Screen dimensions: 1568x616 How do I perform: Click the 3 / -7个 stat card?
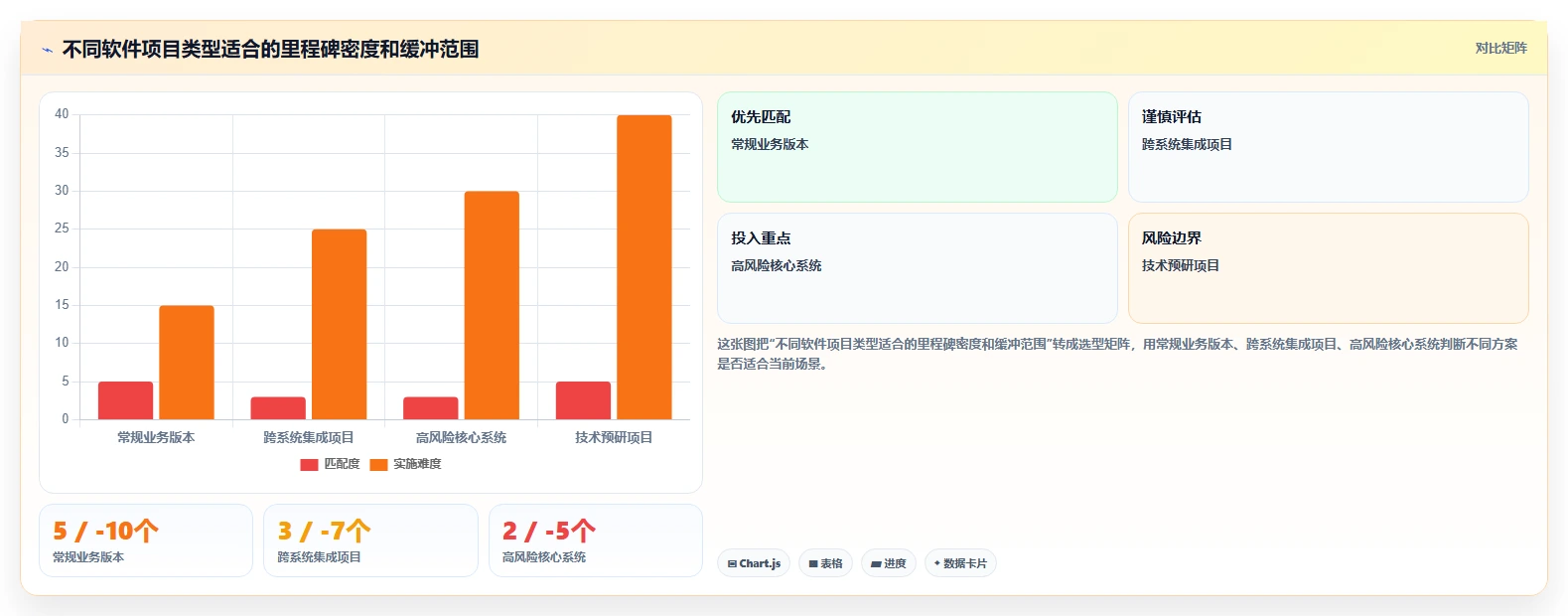(x=370, y=540)
